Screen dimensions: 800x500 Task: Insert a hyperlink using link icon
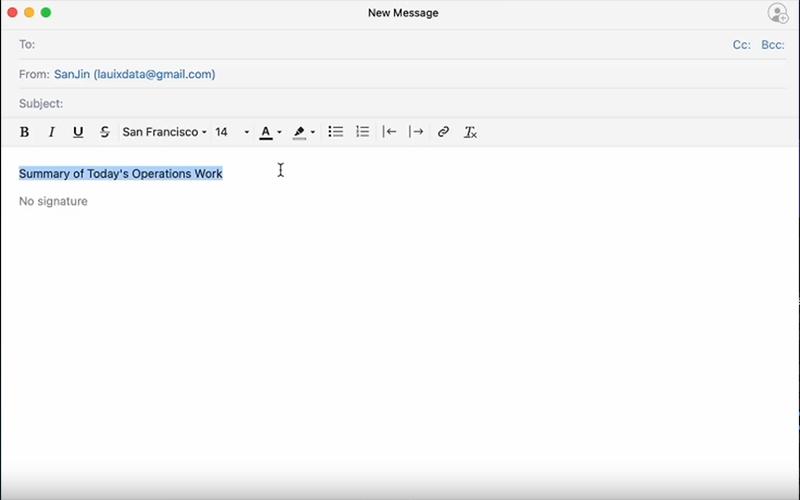[443, 132]
